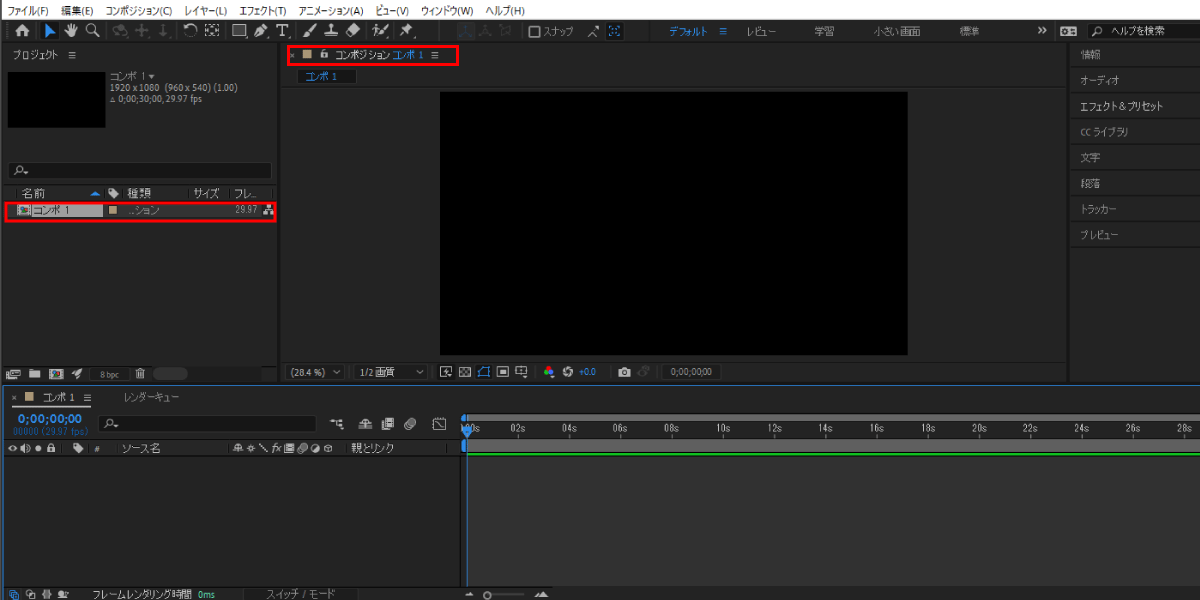Toggle lock on composition viewer tab
1200x600 pixels.
pos(324,54)
